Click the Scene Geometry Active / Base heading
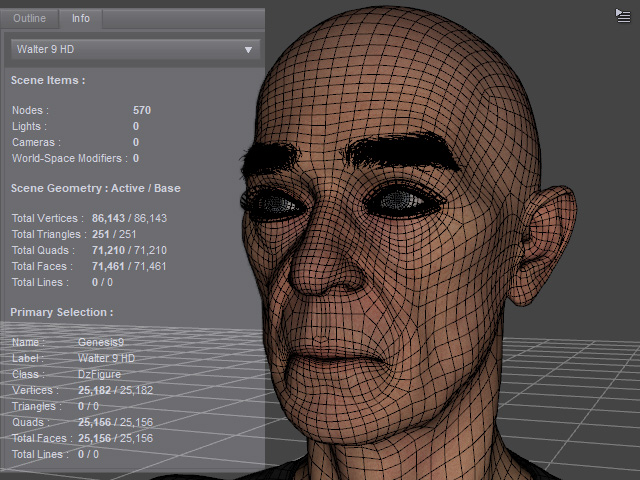The width and height of the screenshot is (640, 480). [x=96, y=188]
